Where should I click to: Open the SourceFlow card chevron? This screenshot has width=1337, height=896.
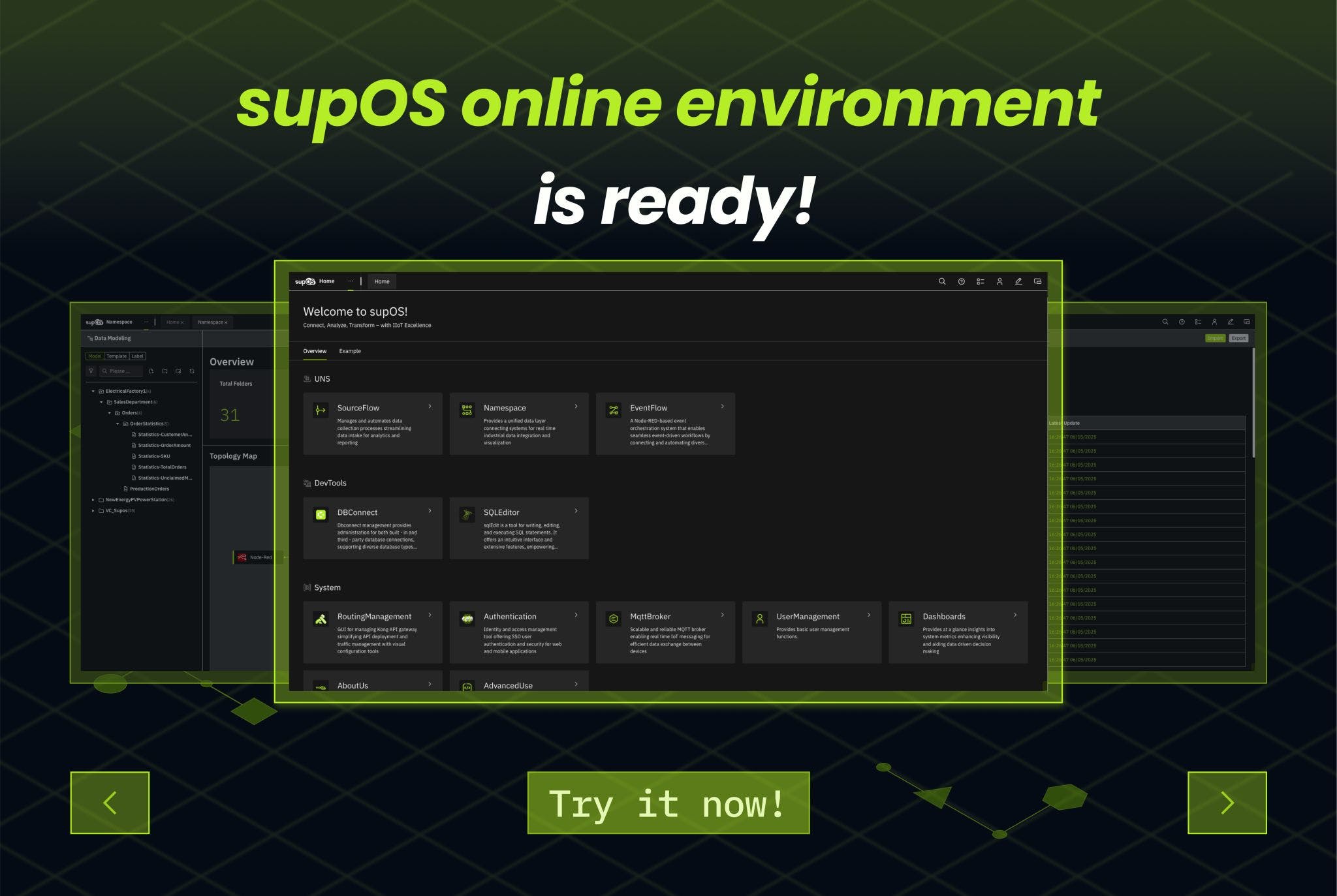430,407
